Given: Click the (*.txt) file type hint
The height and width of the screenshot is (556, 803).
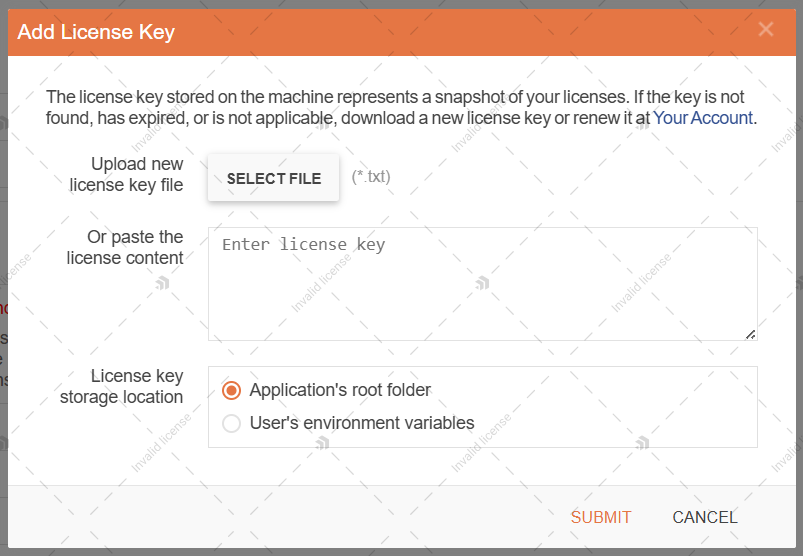Looking at the screenshot, I should (x=371, y=177).
